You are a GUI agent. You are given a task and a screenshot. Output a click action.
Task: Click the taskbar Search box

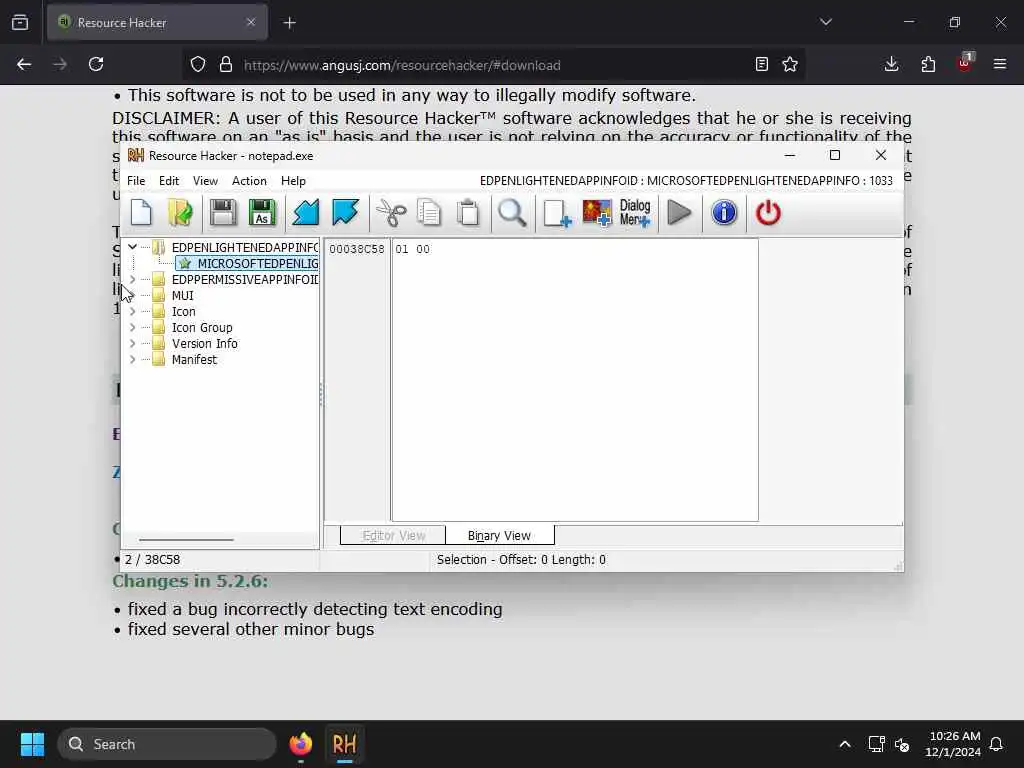[167, 744]
